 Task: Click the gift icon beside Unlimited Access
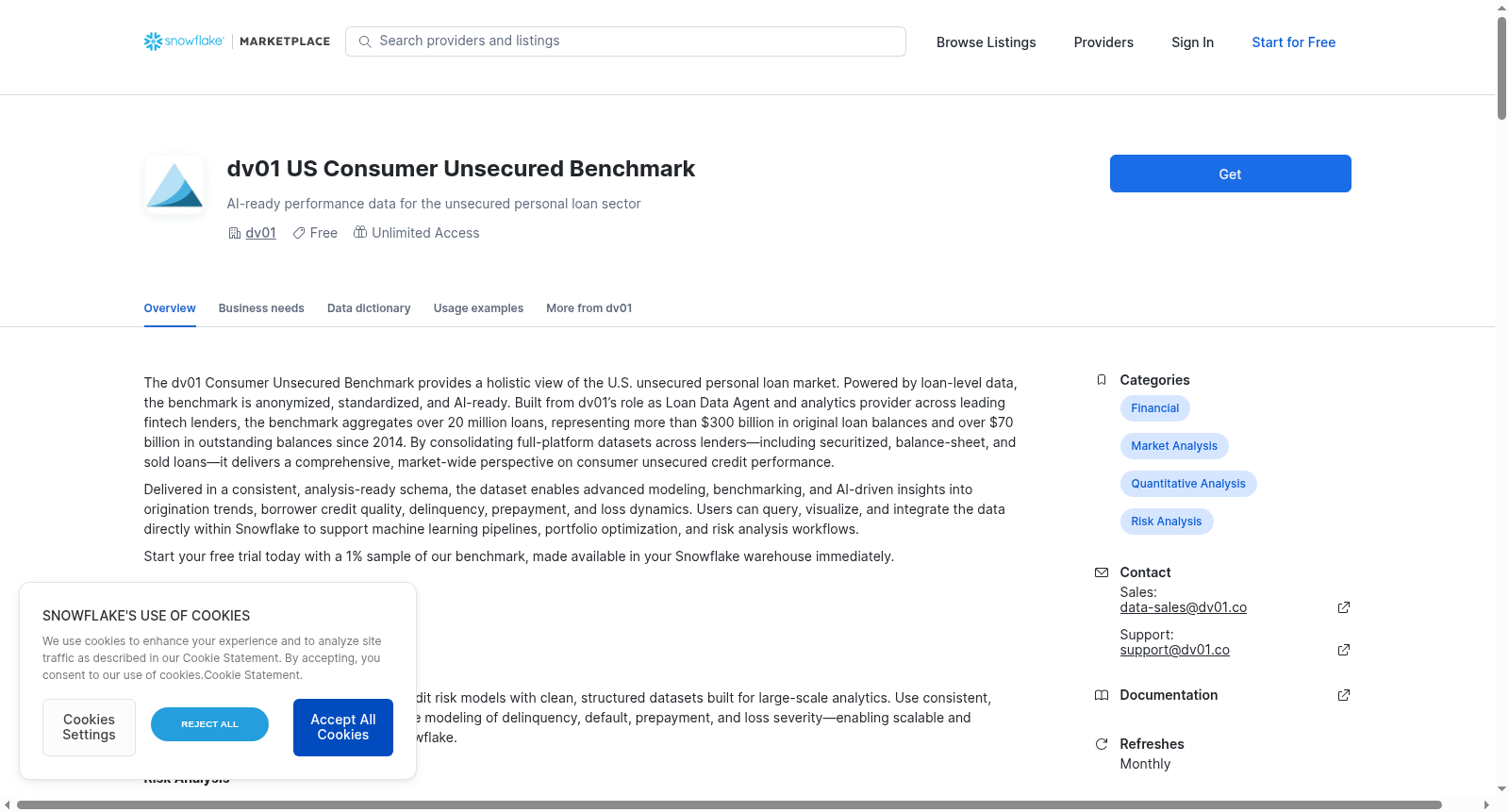[x=360, y=232]
